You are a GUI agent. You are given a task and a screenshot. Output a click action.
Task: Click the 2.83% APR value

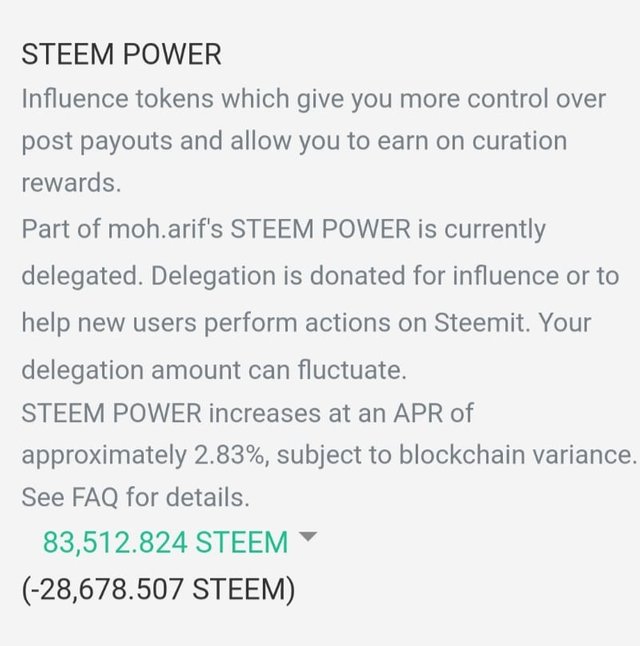[x=231, y=454]
